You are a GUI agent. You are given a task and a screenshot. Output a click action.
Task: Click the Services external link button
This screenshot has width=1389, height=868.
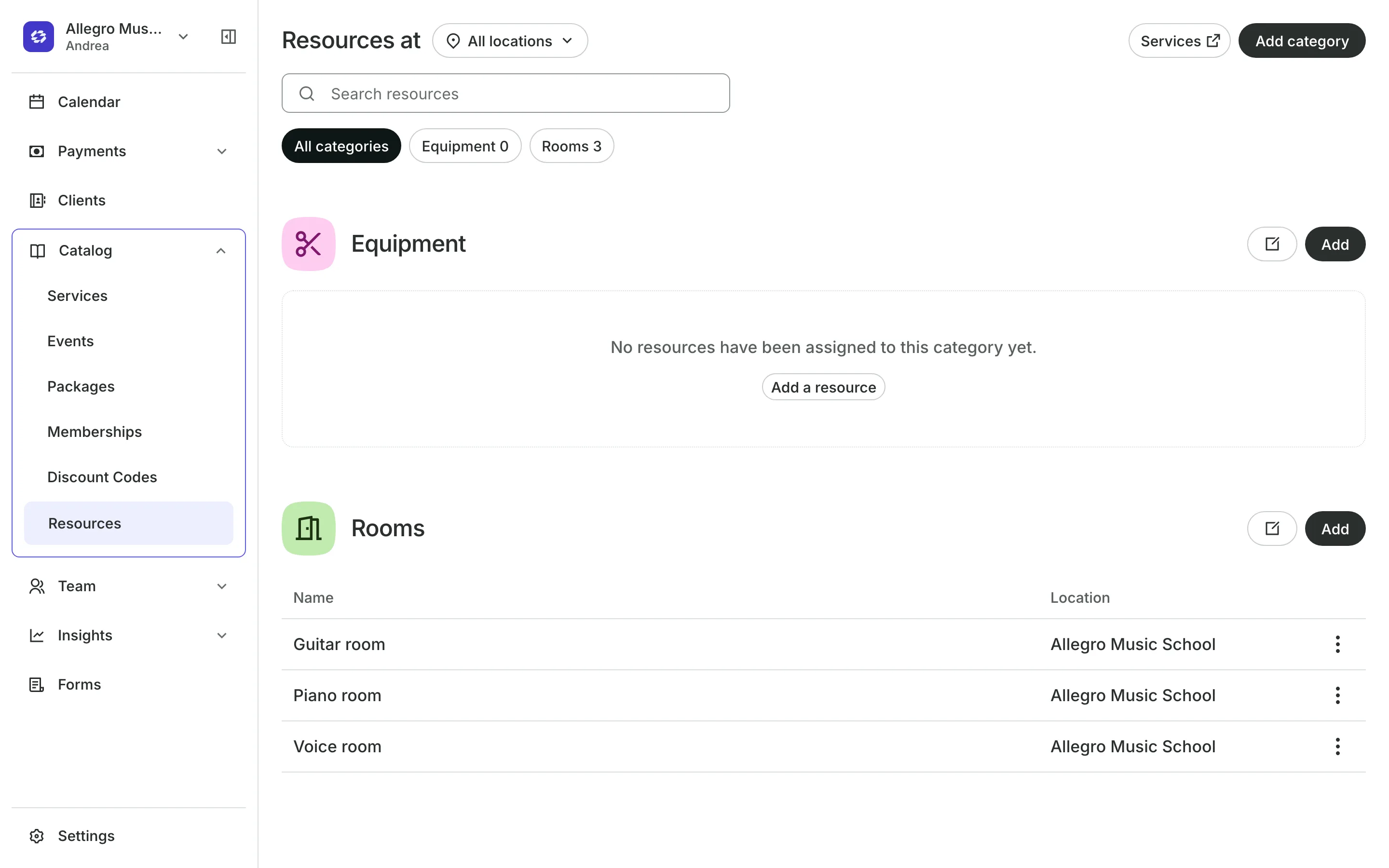[x=1179, y=41]
